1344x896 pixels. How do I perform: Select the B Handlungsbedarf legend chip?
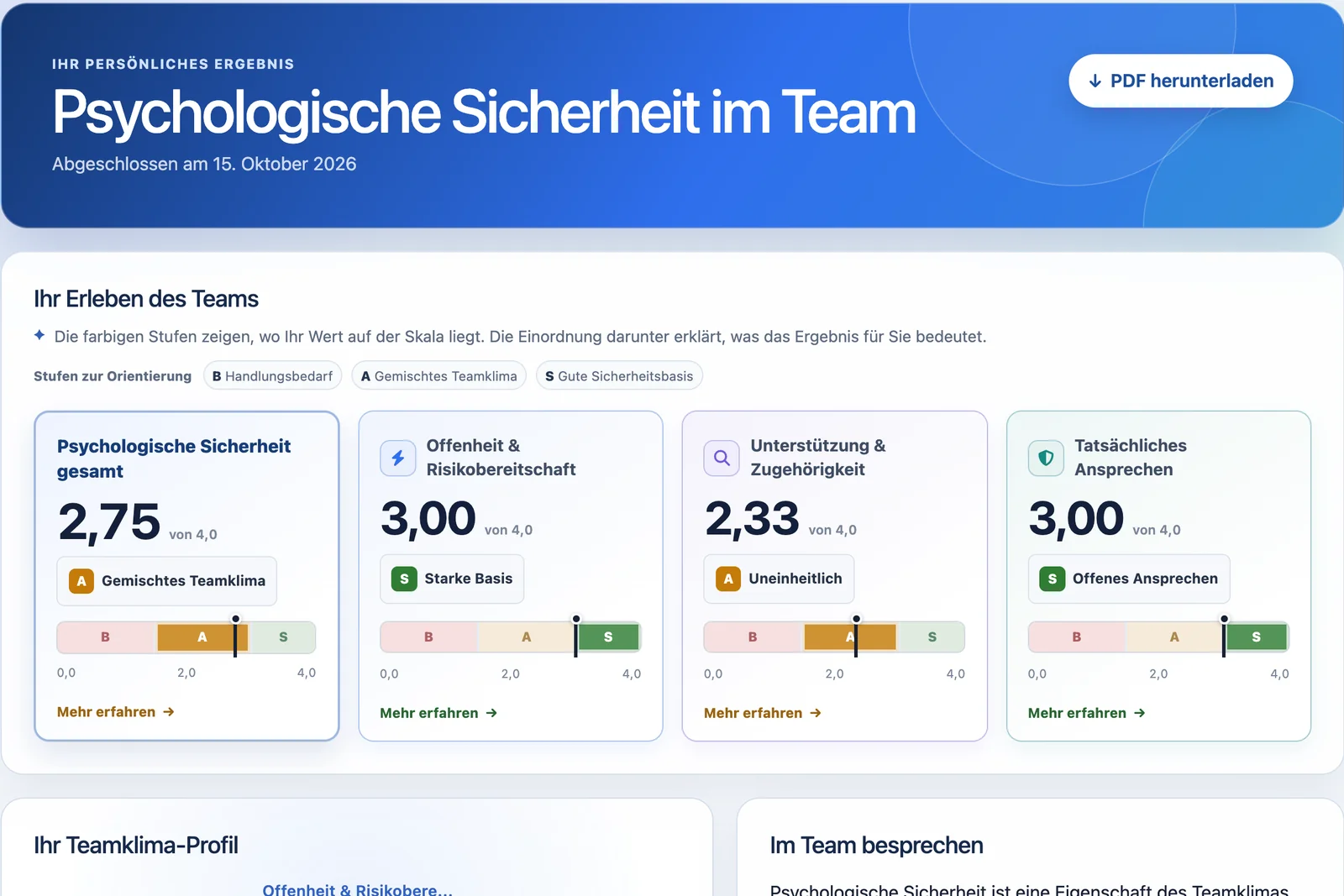click(x=272, y=375)
